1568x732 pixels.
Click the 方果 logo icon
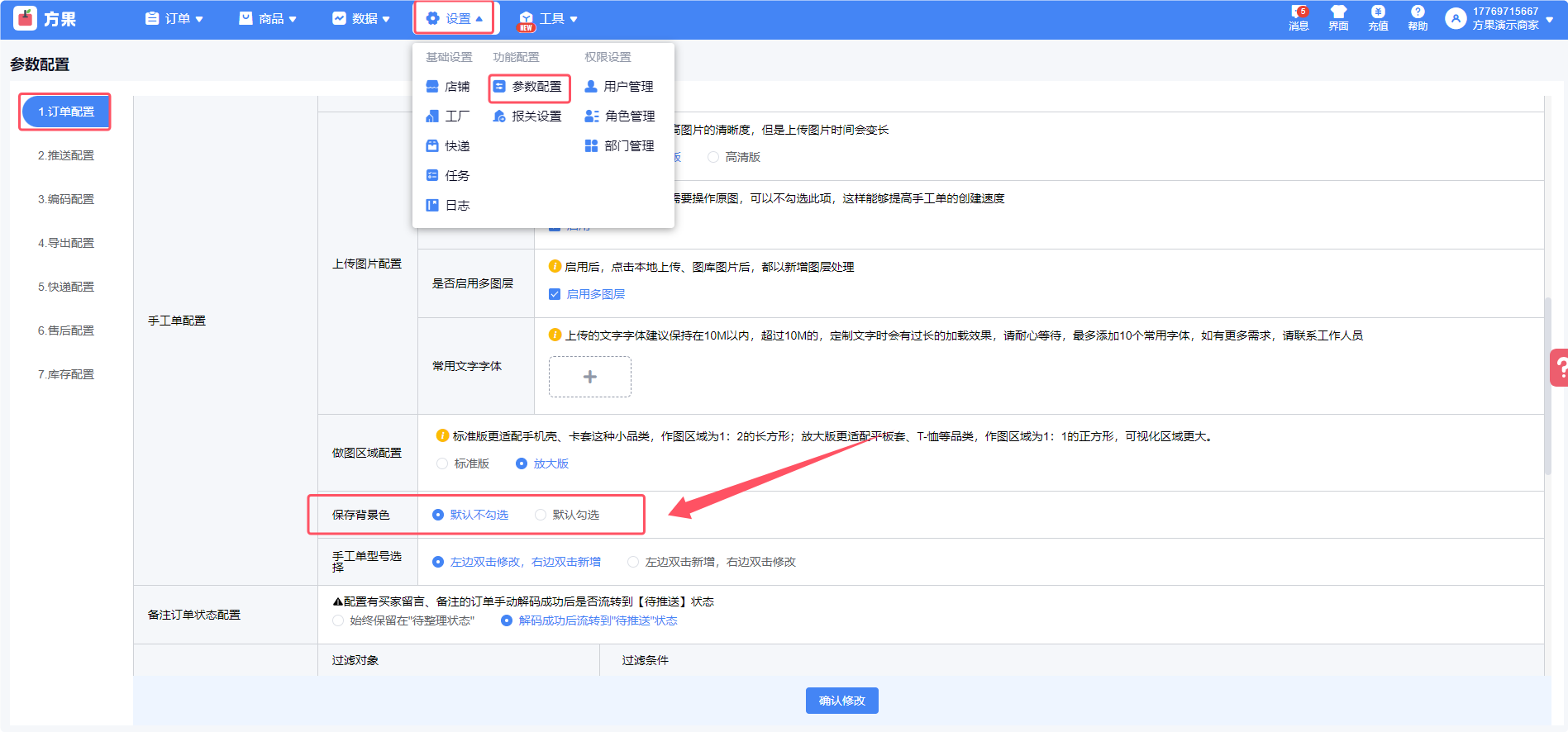click(x=26, y=18)
